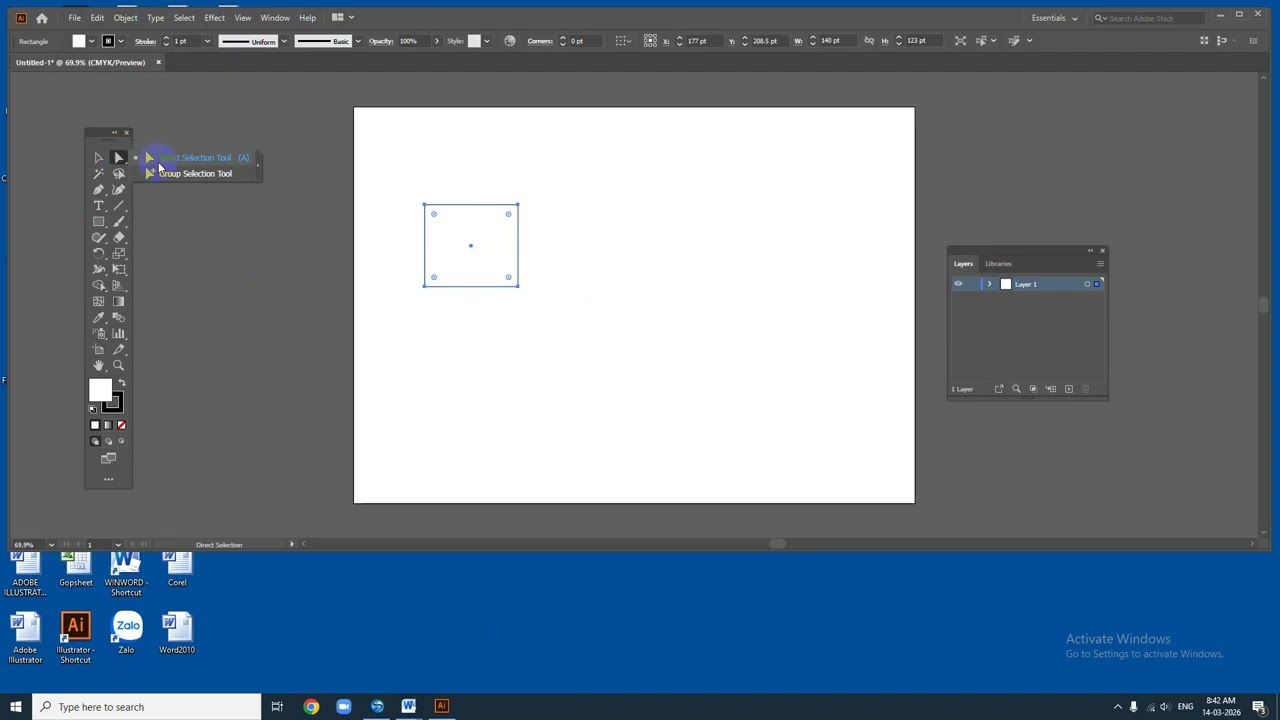Toggle Layer 1 visibility eye
The height and width of the screenshot is (720, 1280).
[x=958, y=284]
